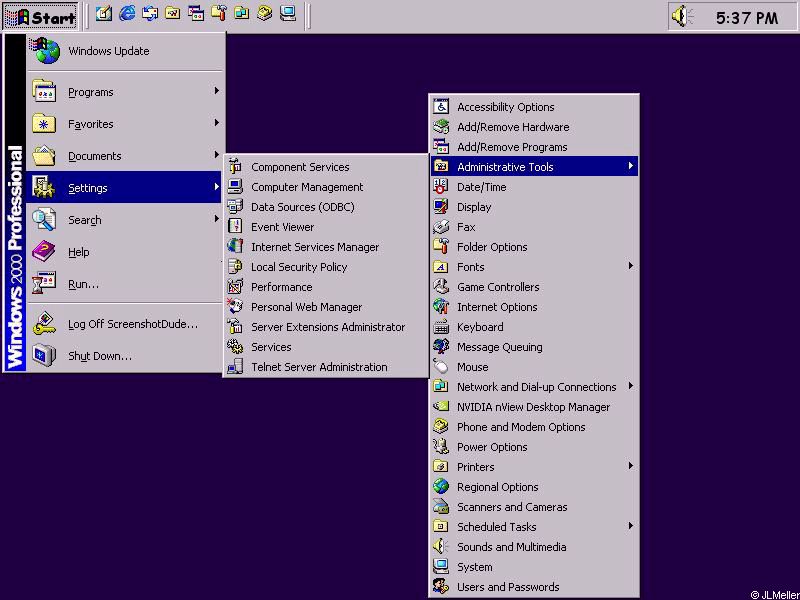Open the Favorites submenu
Image resolution: width=800 pixels, height=600 pixels.
[x=126, y=124]
